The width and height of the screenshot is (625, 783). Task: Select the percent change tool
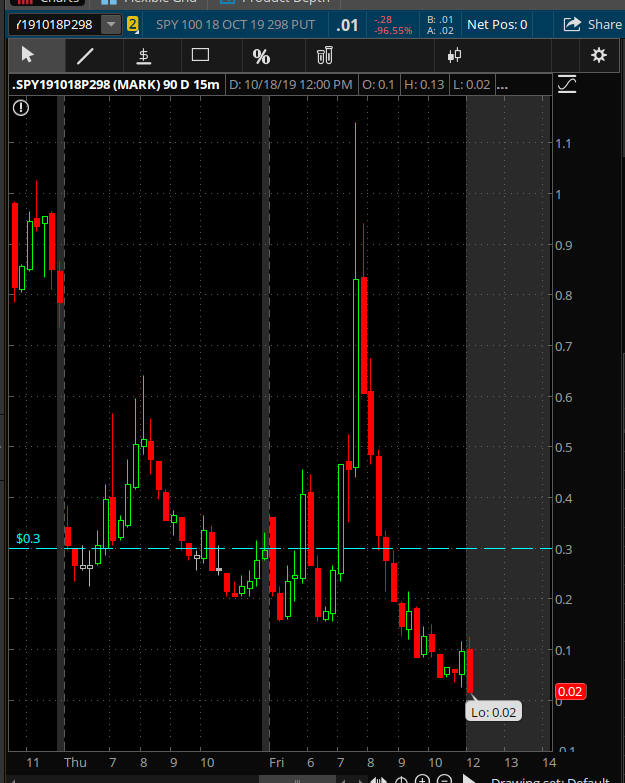[x=261, y=56]
